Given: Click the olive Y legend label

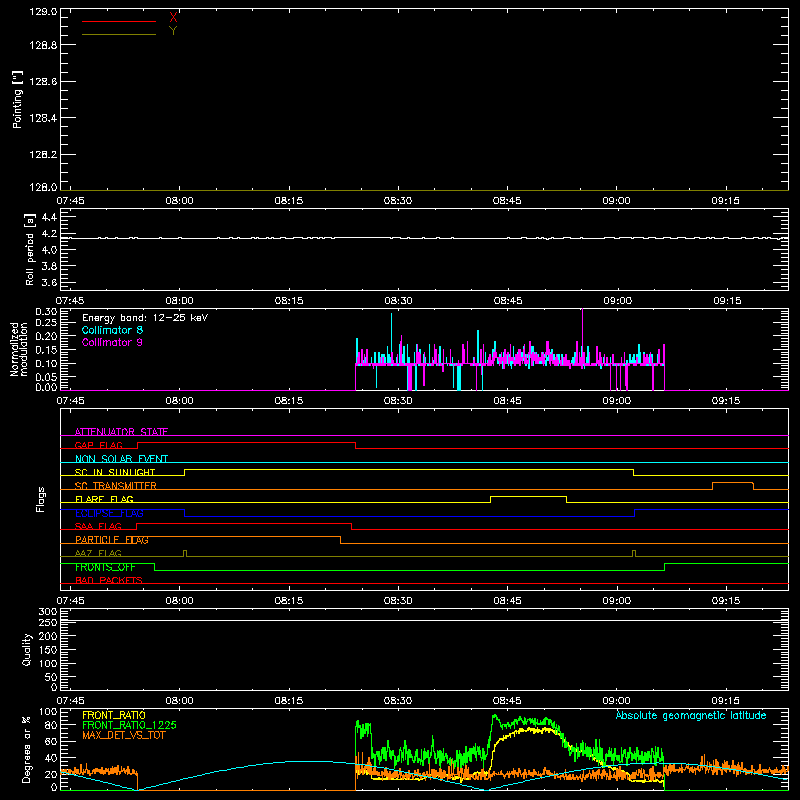Looking at the screenshot, I should point(173,31).
